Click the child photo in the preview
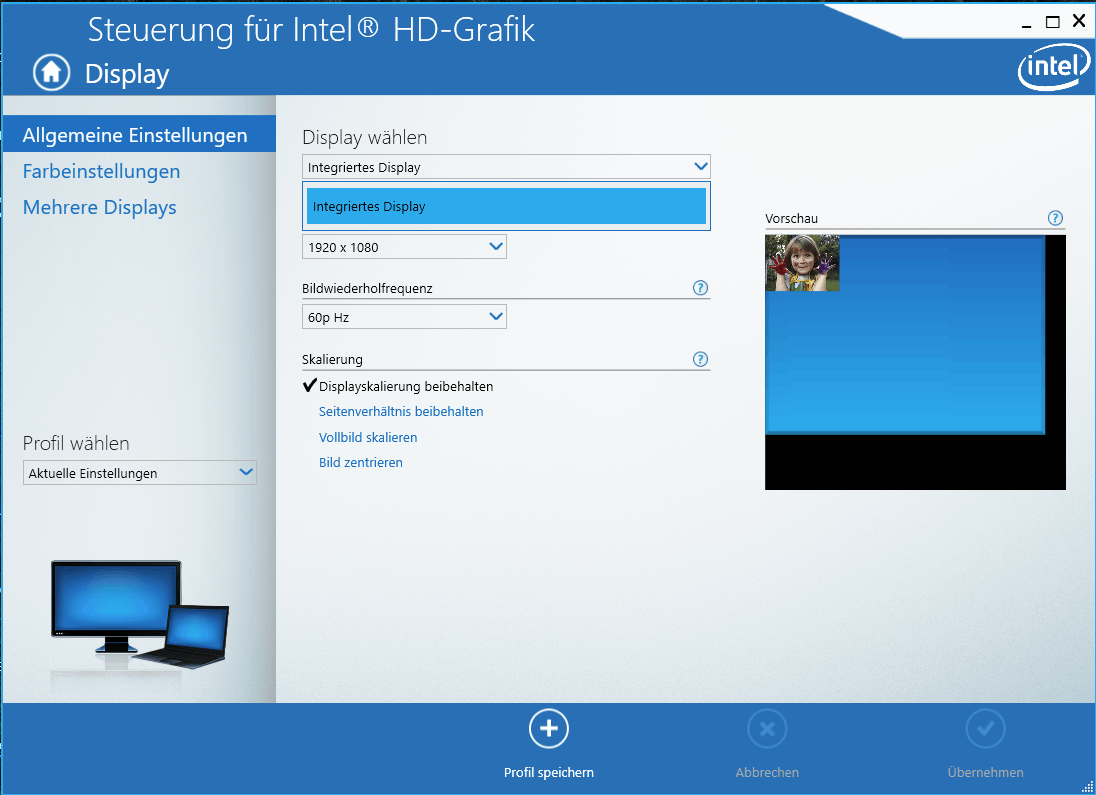Viewport: 1096px width, 795px height. click(802, 263)
